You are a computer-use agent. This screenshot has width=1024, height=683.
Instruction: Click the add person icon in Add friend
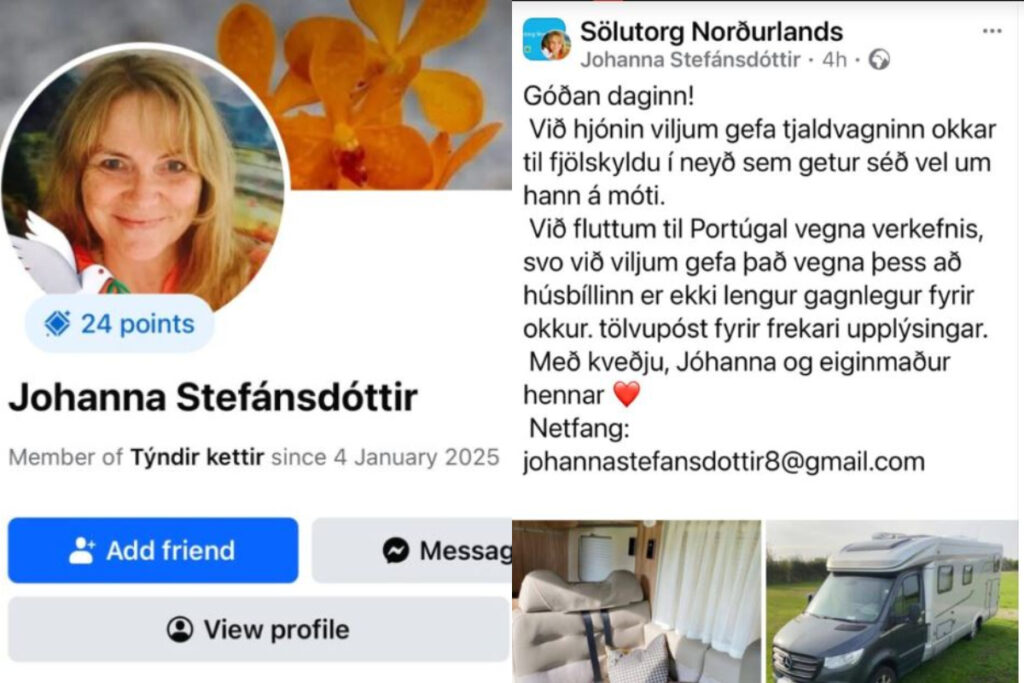[82, 550]
